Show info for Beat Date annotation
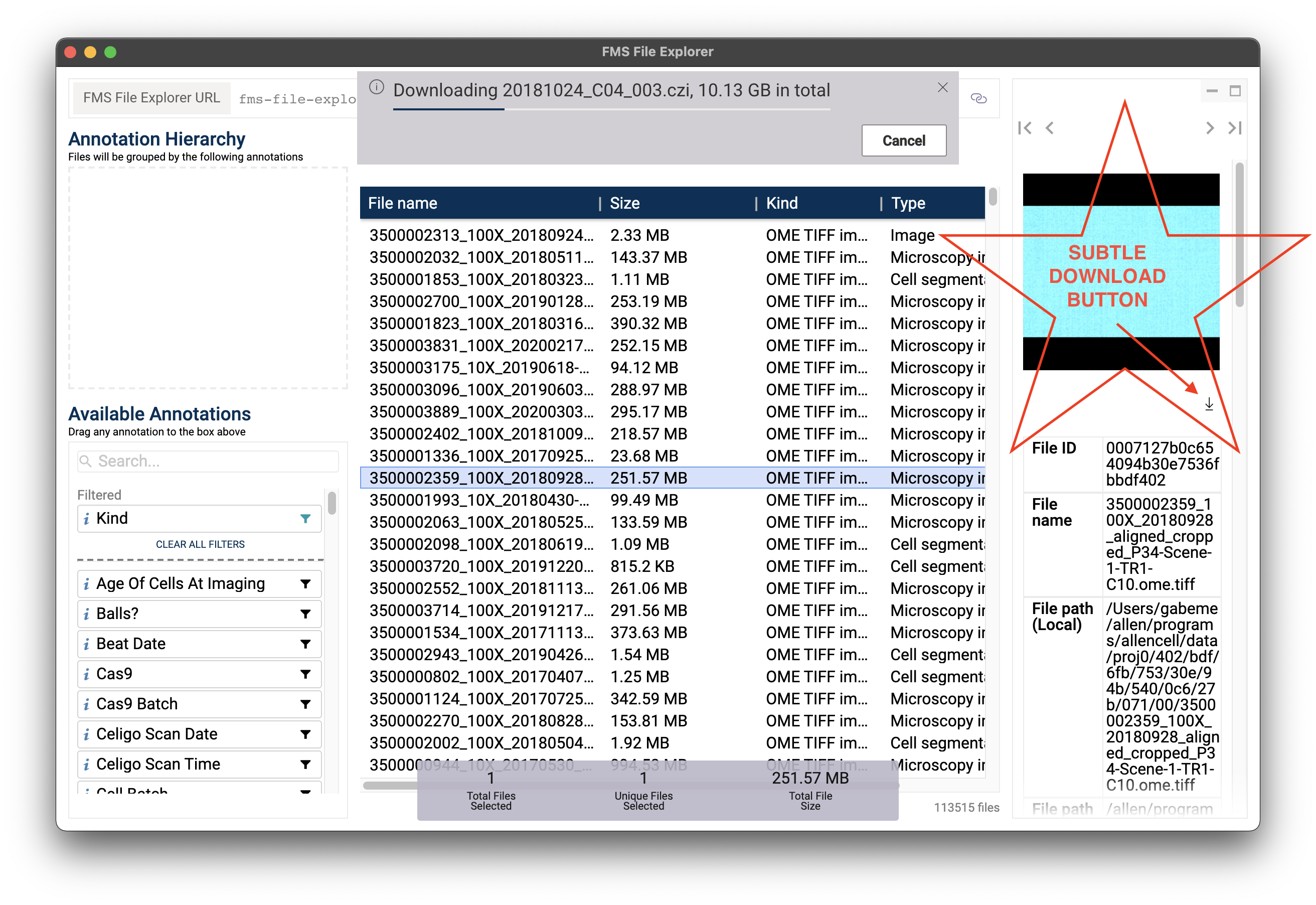The height and width of the screenshot is (905, 1316). pyautogui.click(x=86, y=644)
